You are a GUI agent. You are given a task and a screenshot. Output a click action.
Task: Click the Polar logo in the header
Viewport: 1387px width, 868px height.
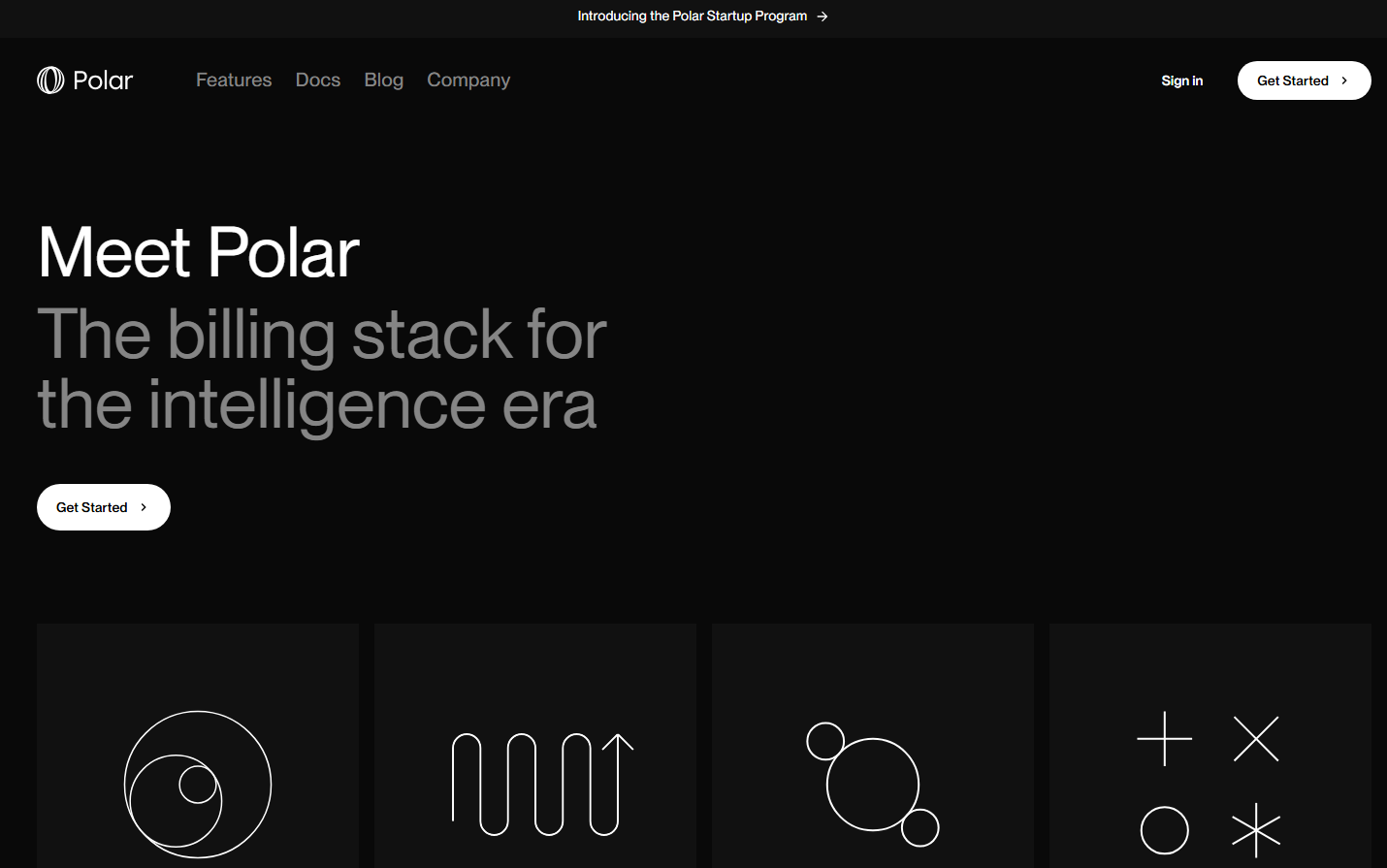[x=85, y=80]
